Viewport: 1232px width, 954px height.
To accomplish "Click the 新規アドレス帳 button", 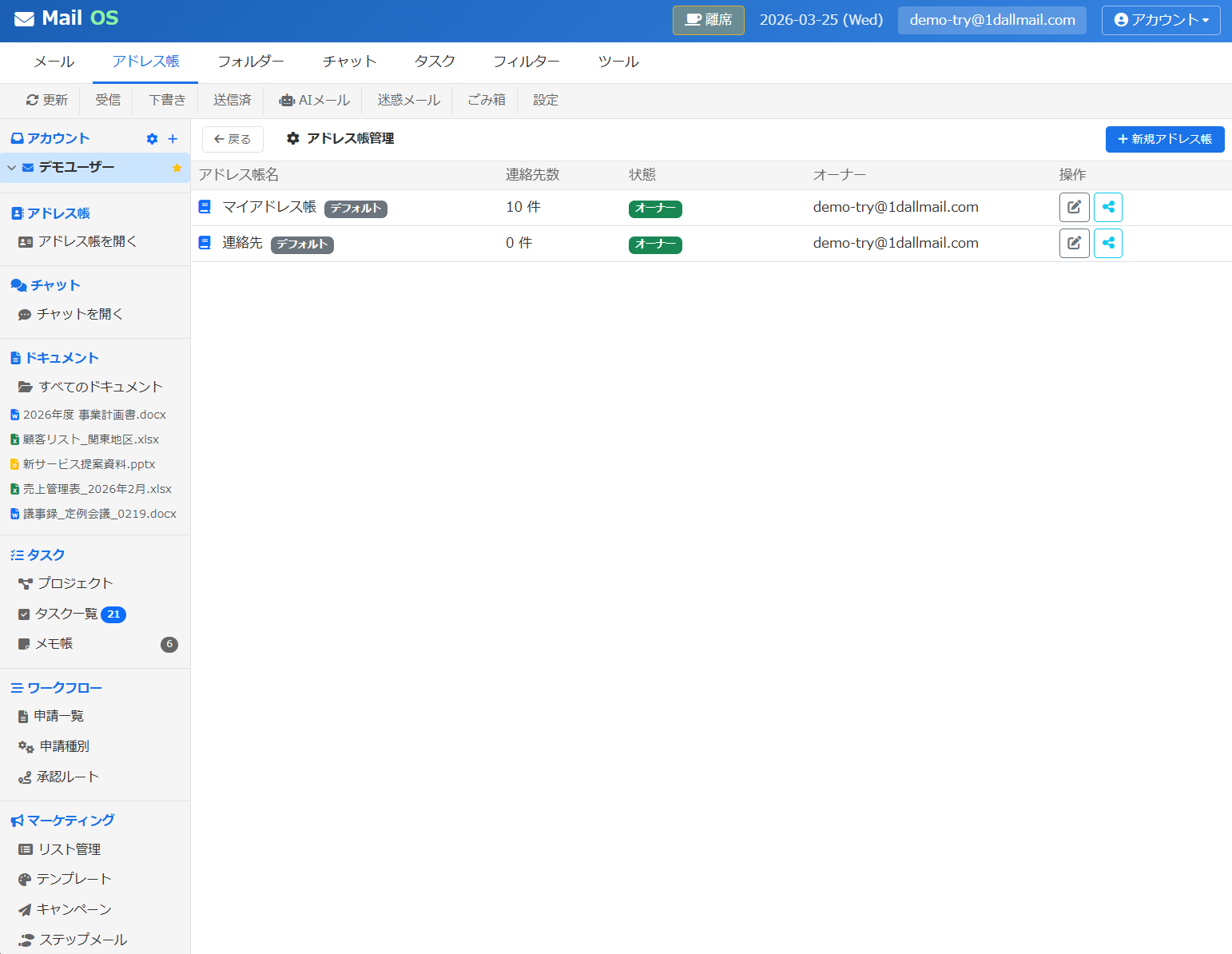I will click(x=1164, y=139).
